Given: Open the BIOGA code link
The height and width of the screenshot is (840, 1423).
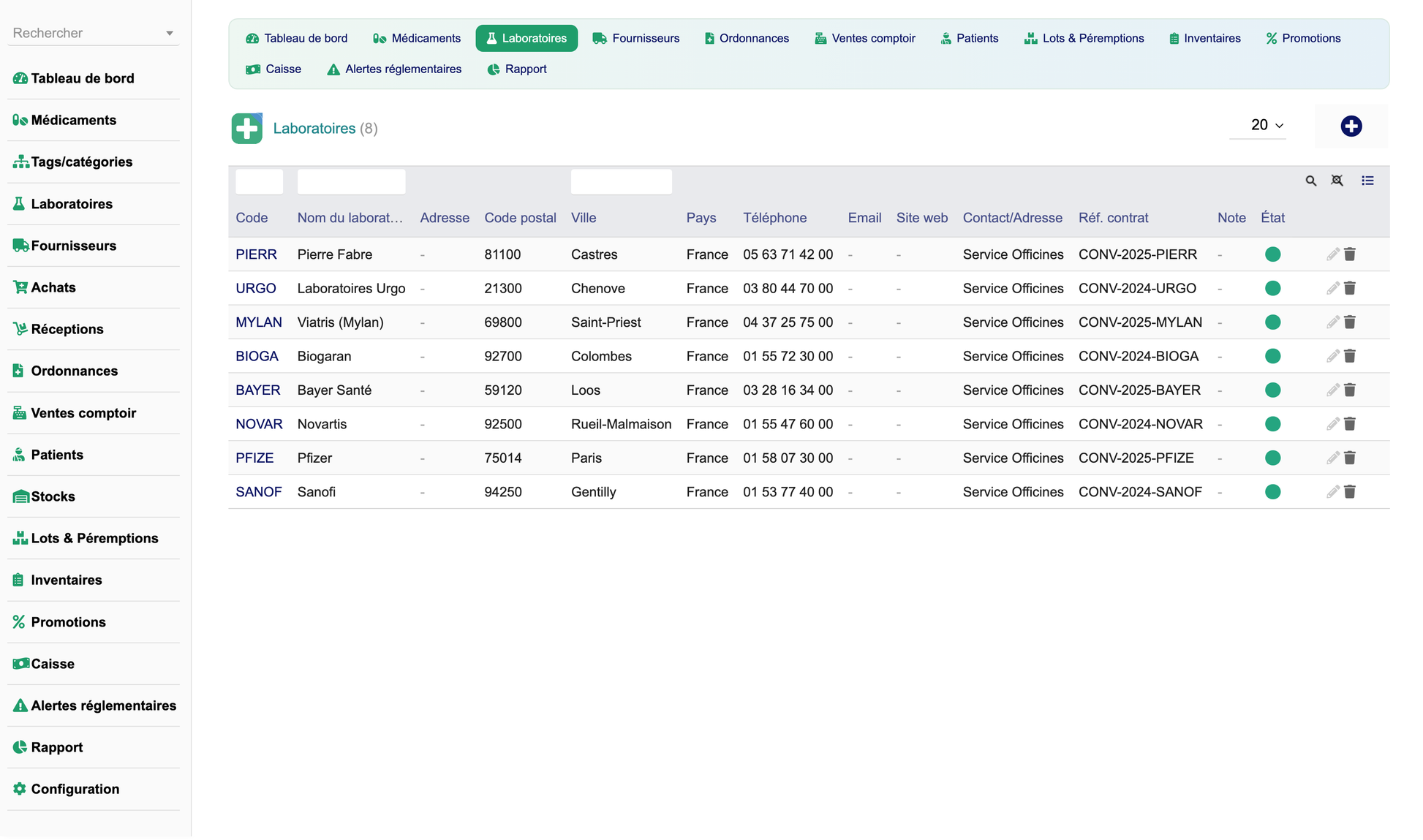Looking at the screenshot, I should pyautogui.click(x=257, y=356).
